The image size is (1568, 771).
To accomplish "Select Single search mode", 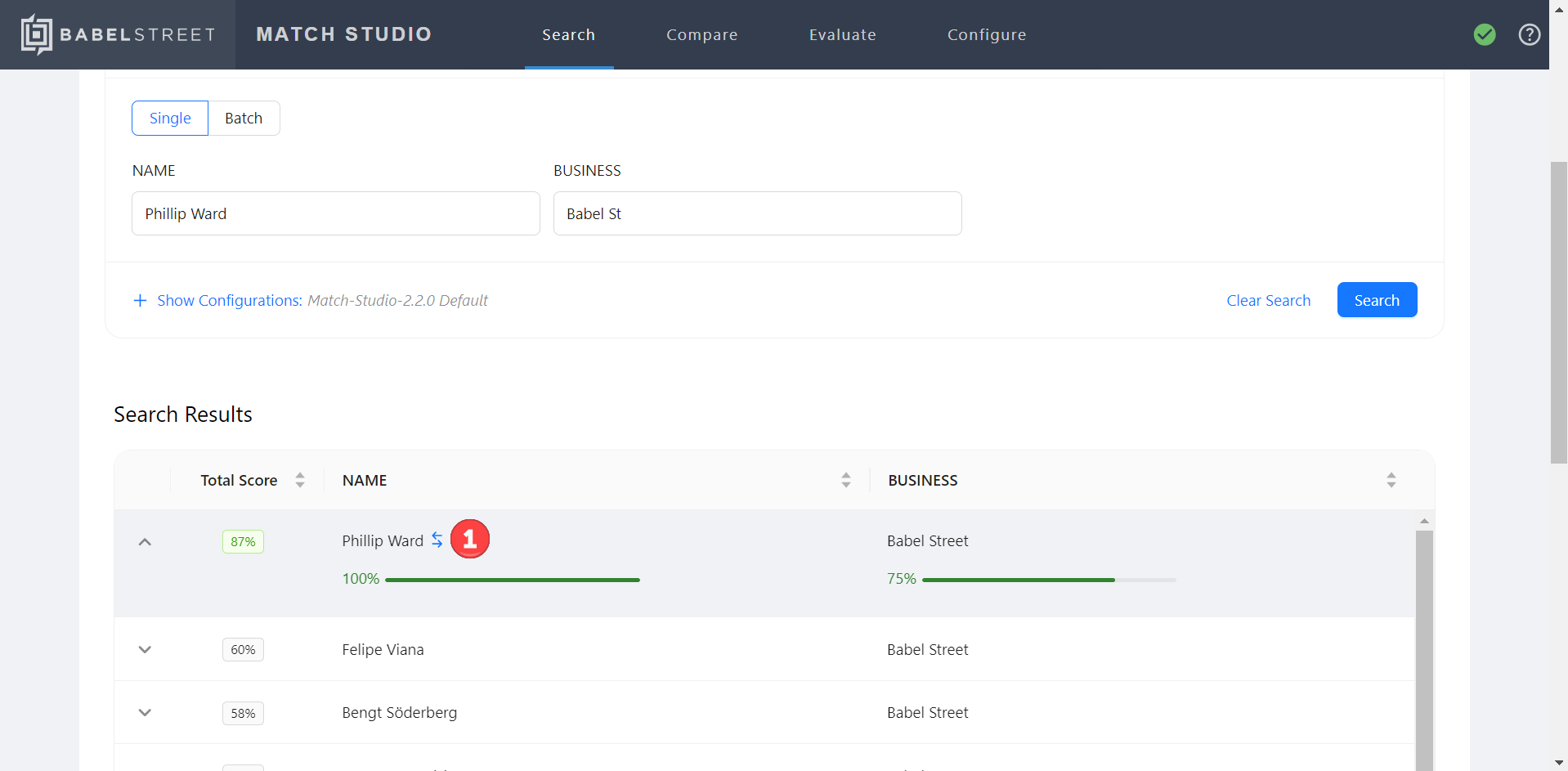I will pyautogui.click(x=170, y=118).
